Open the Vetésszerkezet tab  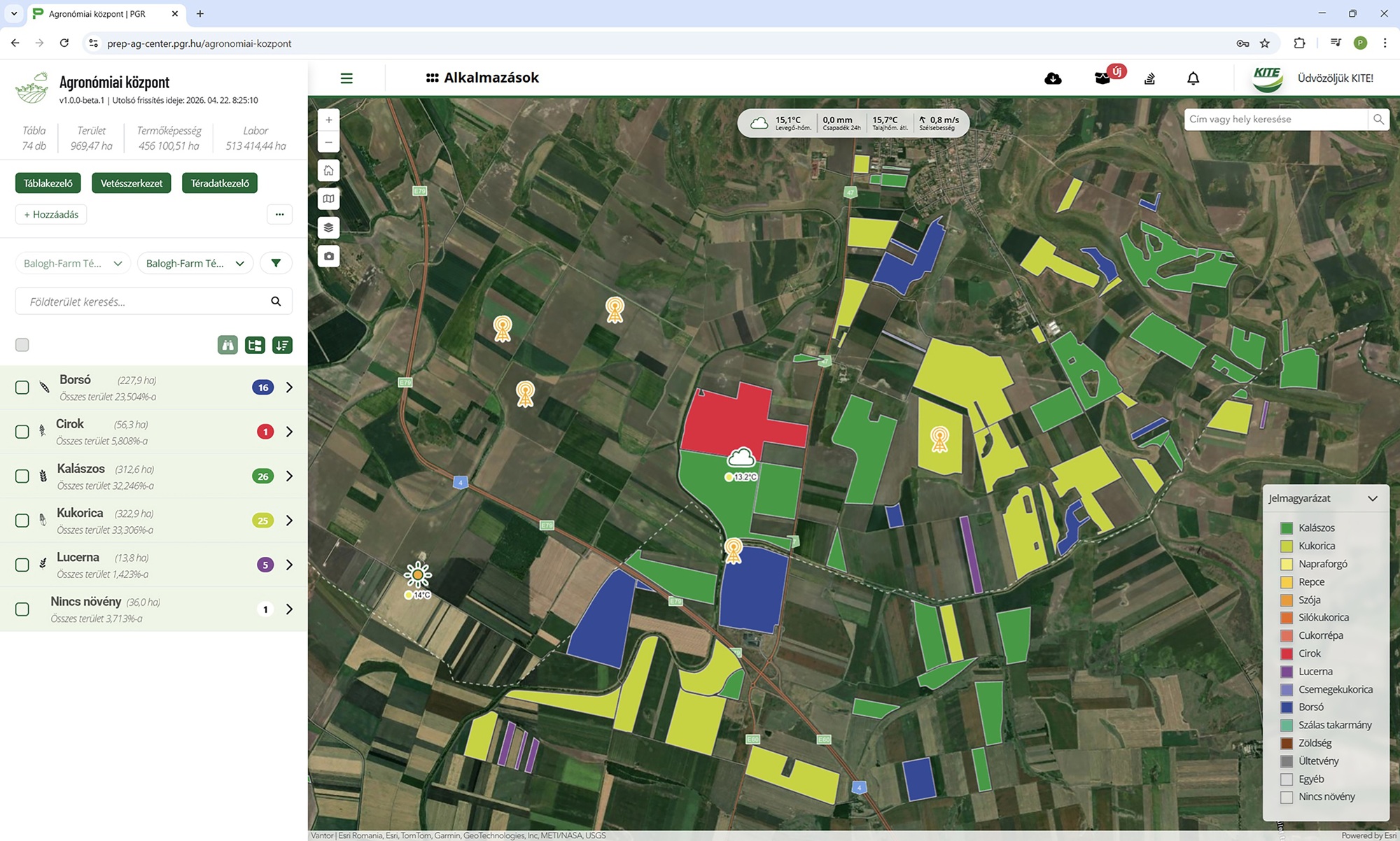click(x=132, y=183)
